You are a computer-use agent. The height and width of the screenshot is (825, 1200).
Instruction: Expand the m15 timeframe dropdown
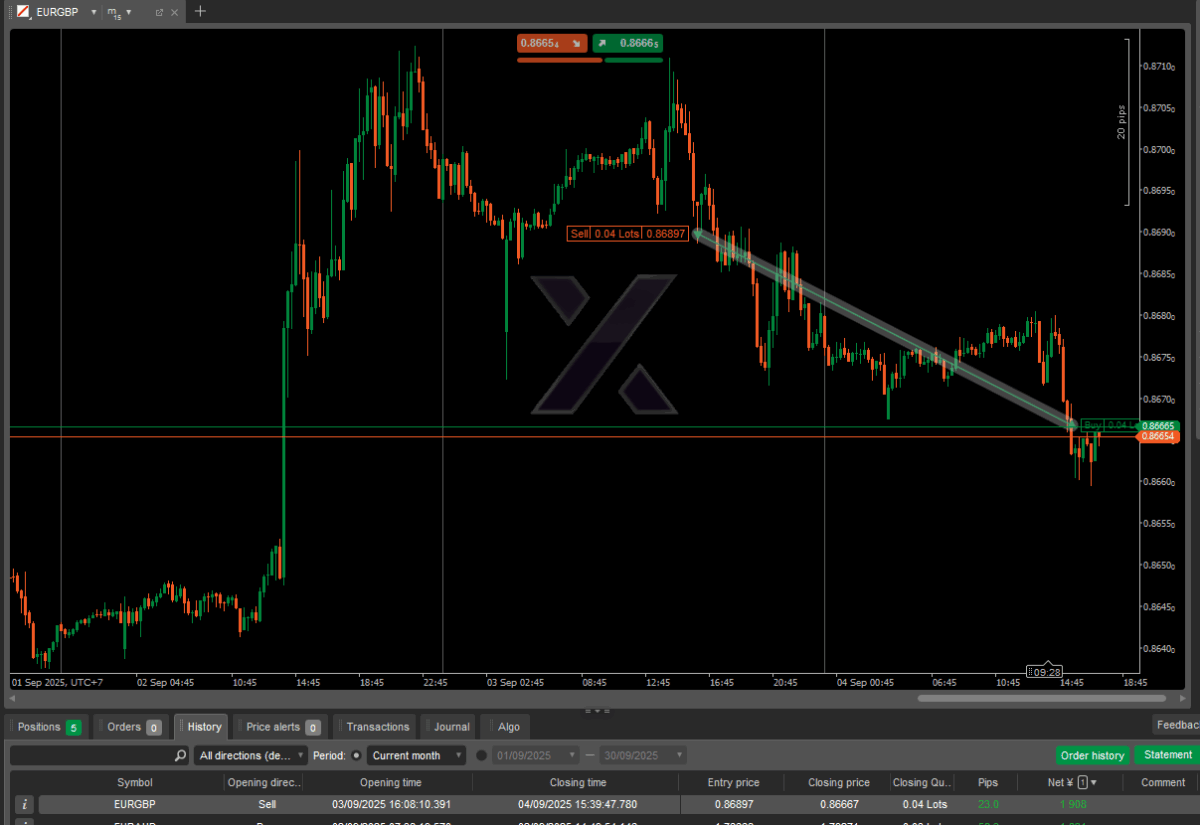(128, 12)
